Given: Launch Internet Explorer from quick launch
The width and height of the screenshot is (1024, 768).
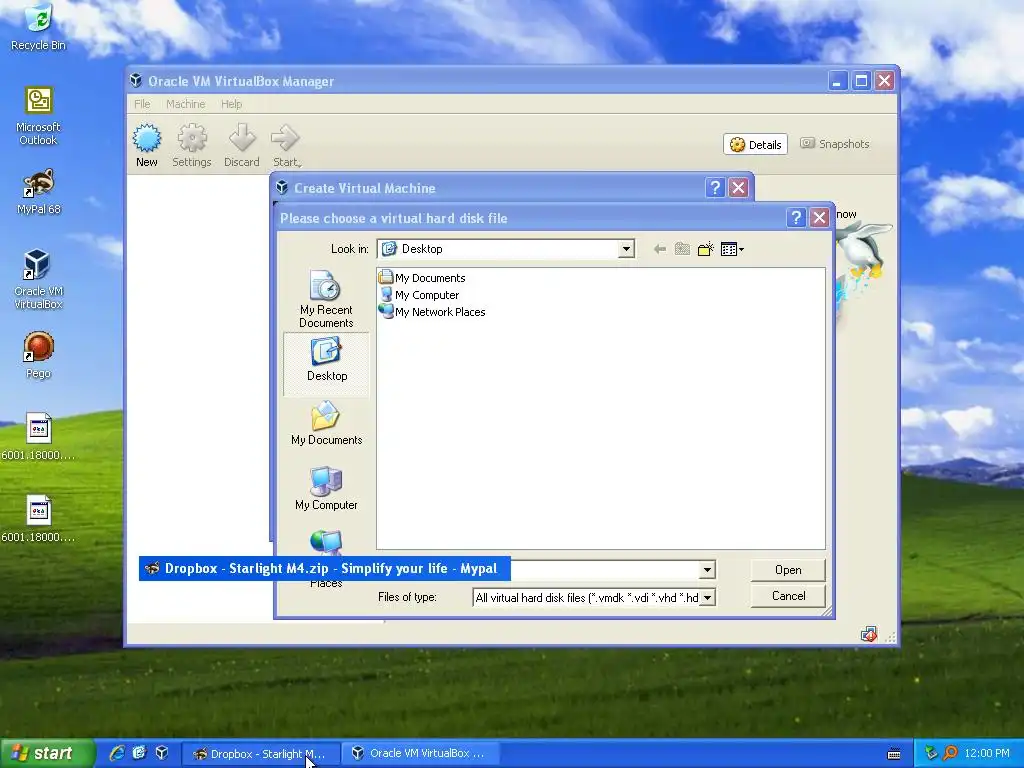Looking at the screenshot, I should point(117,753).
